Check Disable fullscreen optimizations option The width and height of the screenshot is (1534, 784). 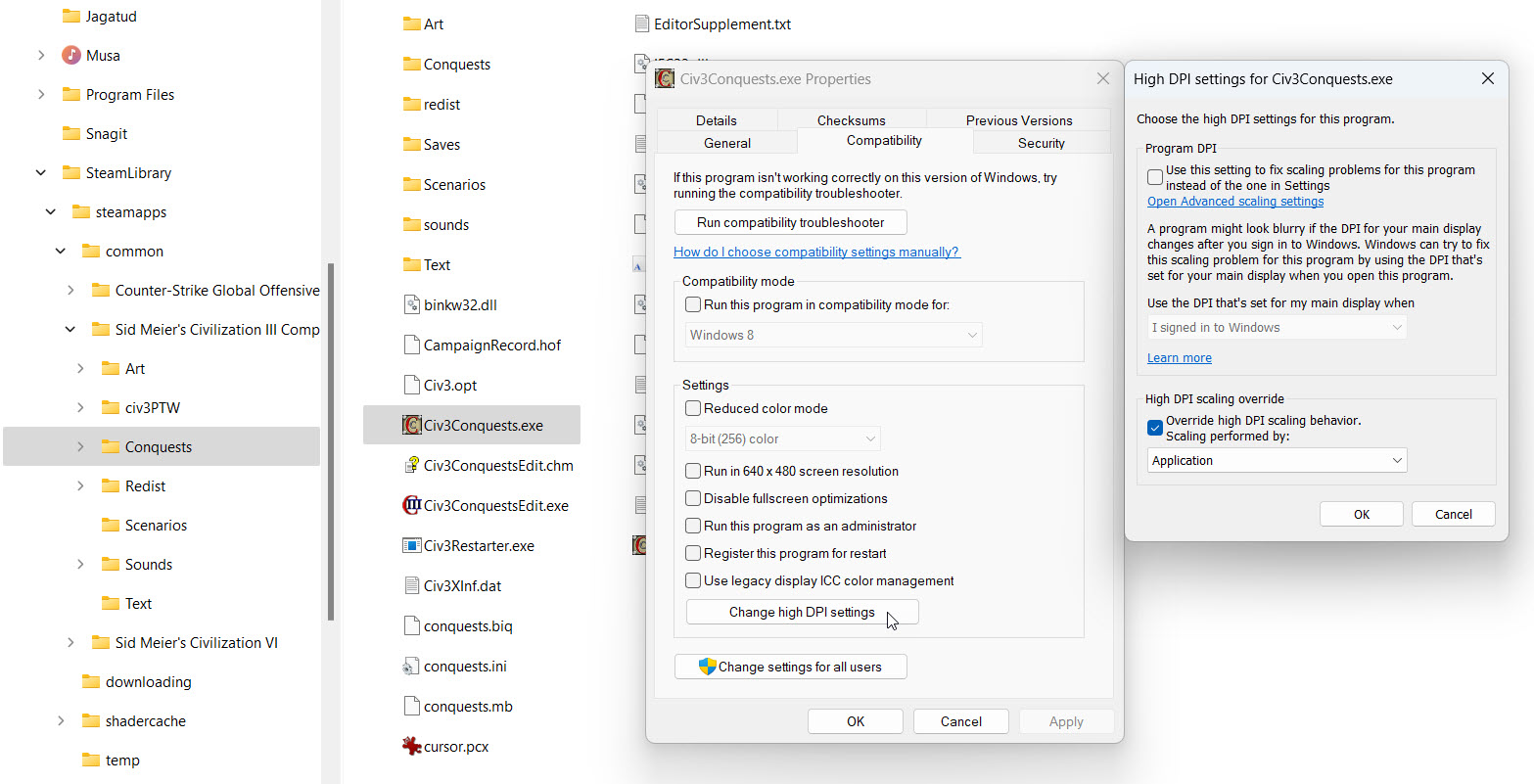pyautogui.click(x=693, y=499)
